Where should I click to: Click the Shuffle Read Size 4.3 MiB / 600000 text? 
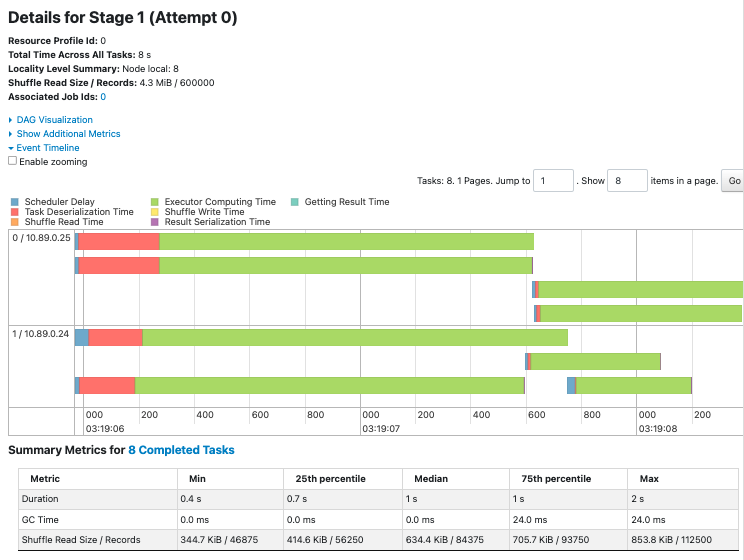tap(177, 83)
